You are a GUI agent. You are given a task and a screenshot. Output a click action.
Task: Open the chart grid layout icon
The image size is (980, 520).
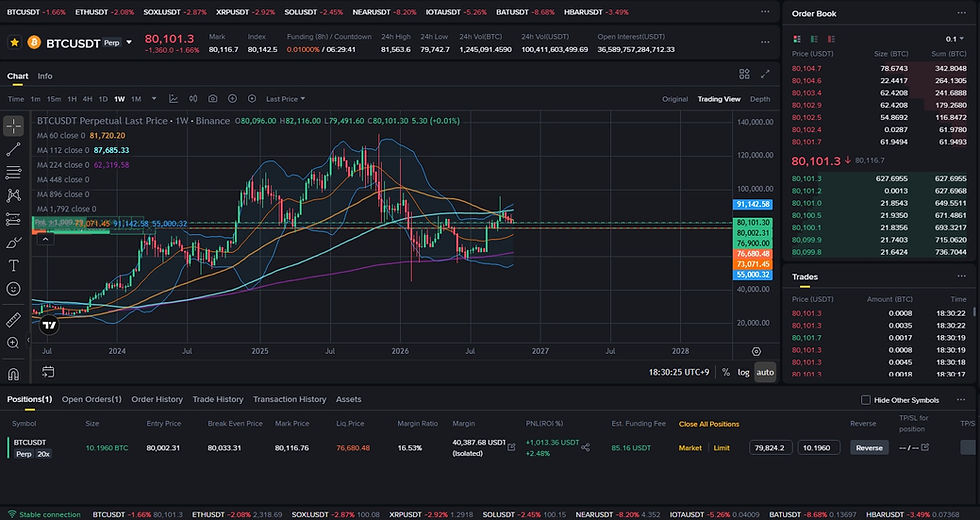(x=744, y=74)
